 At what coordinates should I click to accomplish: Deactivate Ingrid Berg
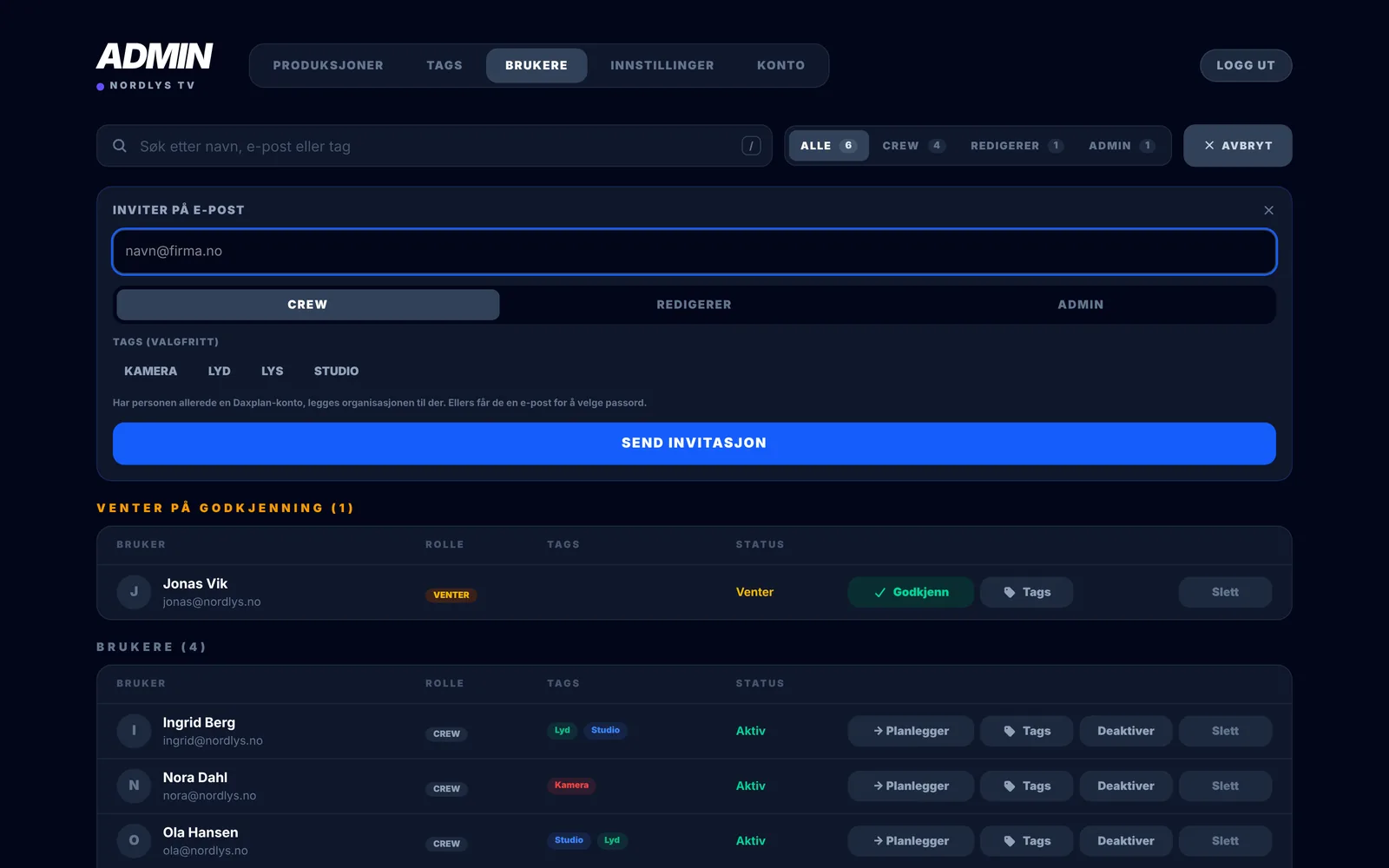coord(1126,731)
